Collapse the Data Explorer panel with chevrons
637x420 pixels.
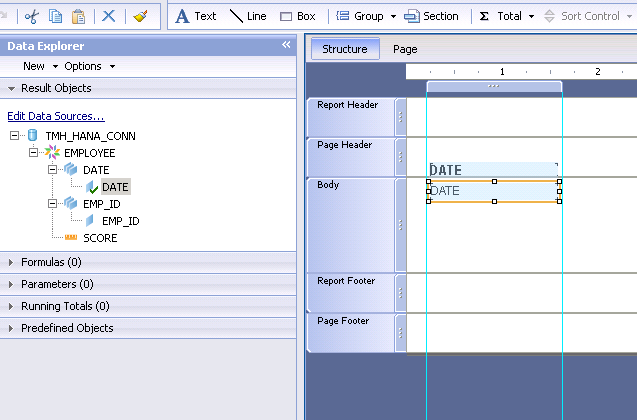click(286, 45)
